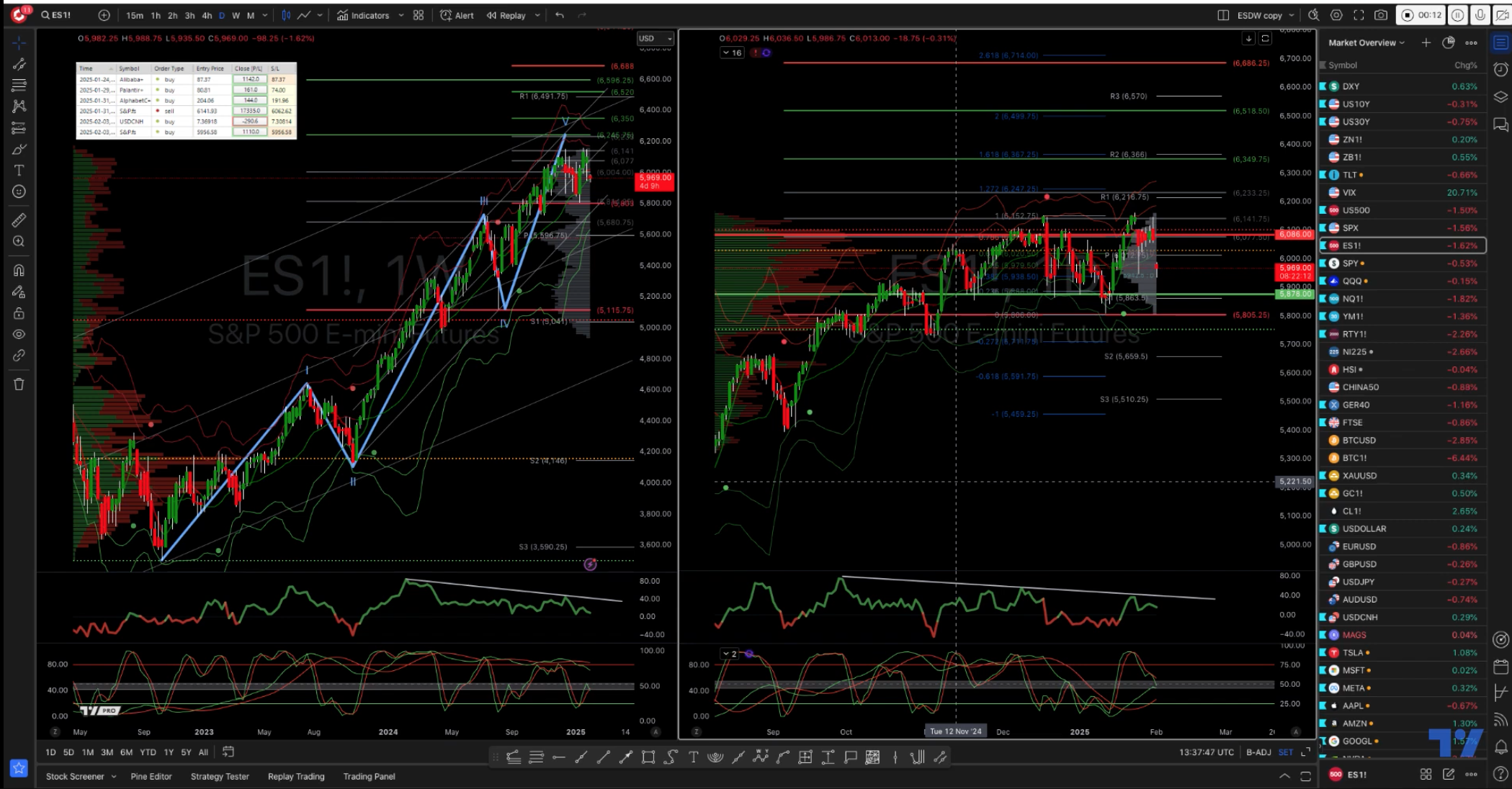Select the D daily timeframe
The width and height of the screenshot is (1512, 789).
coord(222,15)
